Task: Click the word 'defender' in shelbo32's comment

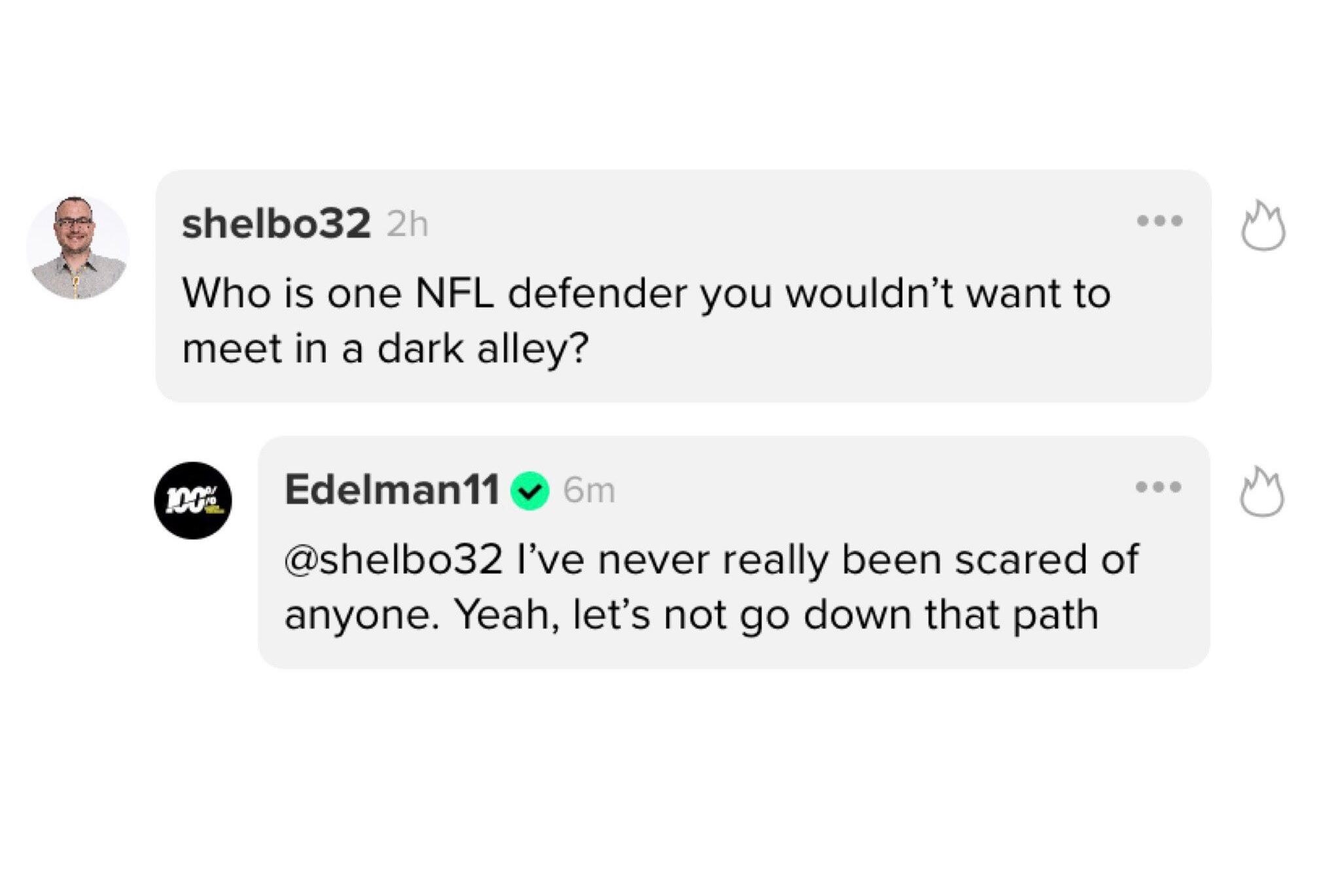Action: click(x=597, y=294)
